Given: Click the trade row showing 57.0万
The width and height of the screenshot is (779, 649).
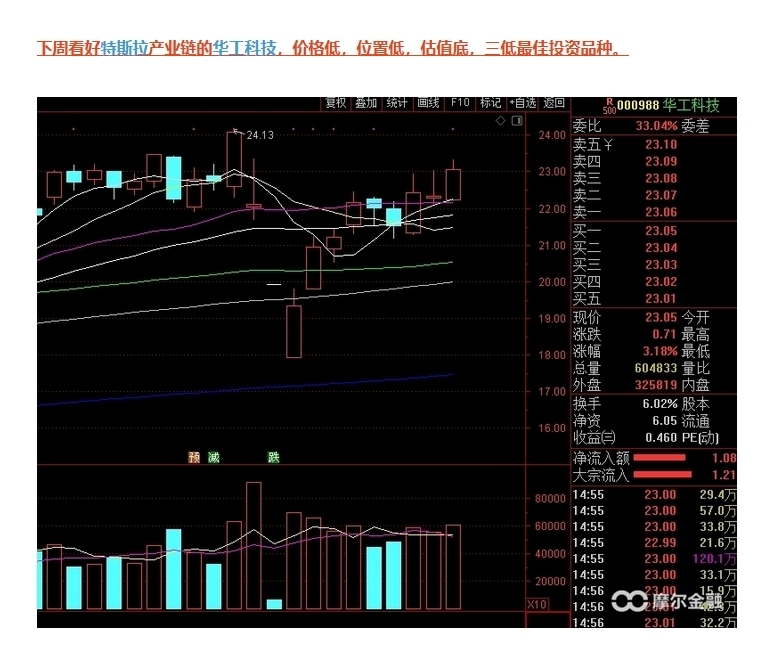Looking at the screenshot, I should [x=654, y=511].
